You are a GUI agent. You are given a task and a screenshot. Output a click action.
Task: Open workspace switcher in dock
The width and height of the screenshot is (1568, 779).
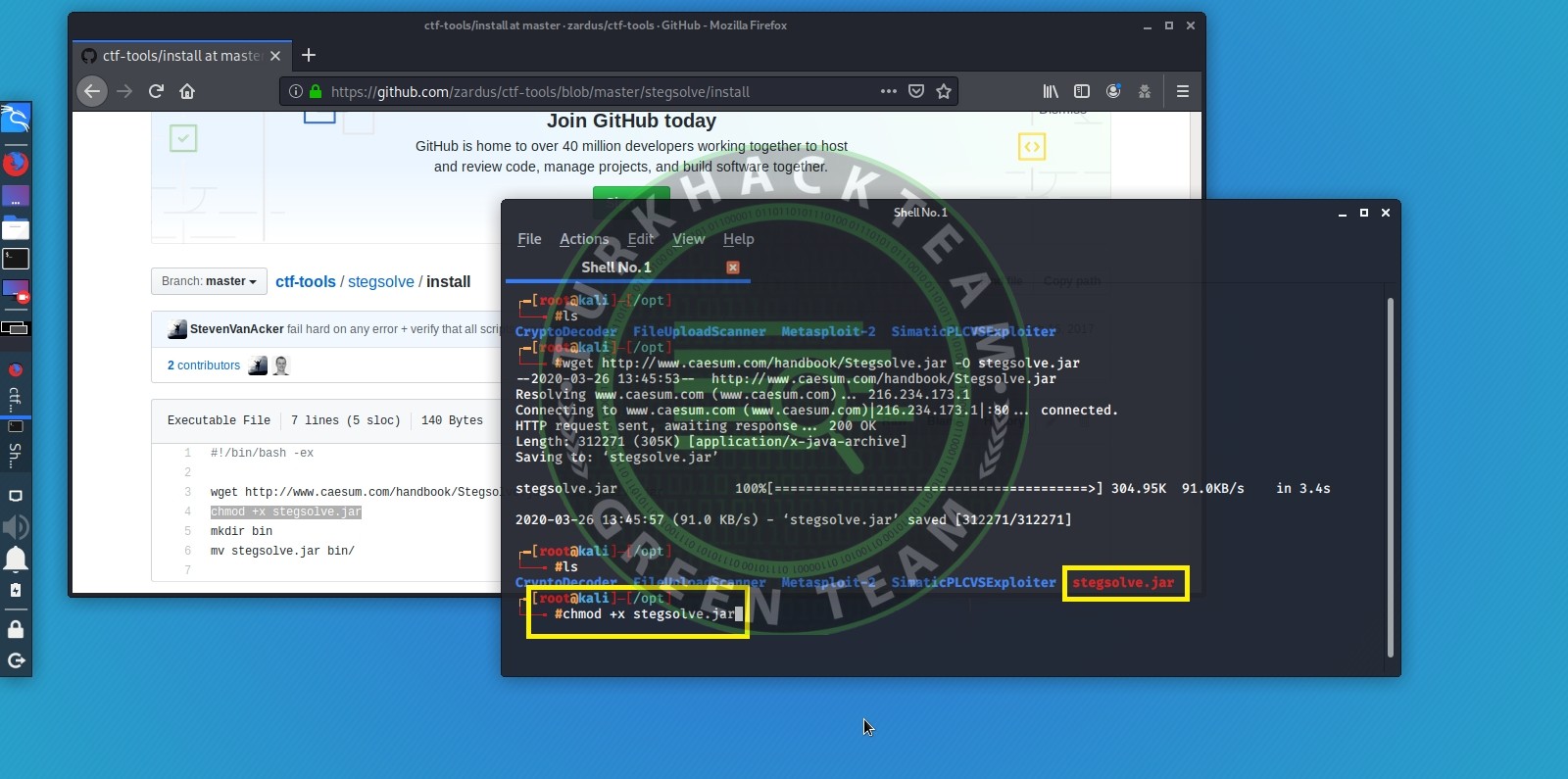point(16,328)
